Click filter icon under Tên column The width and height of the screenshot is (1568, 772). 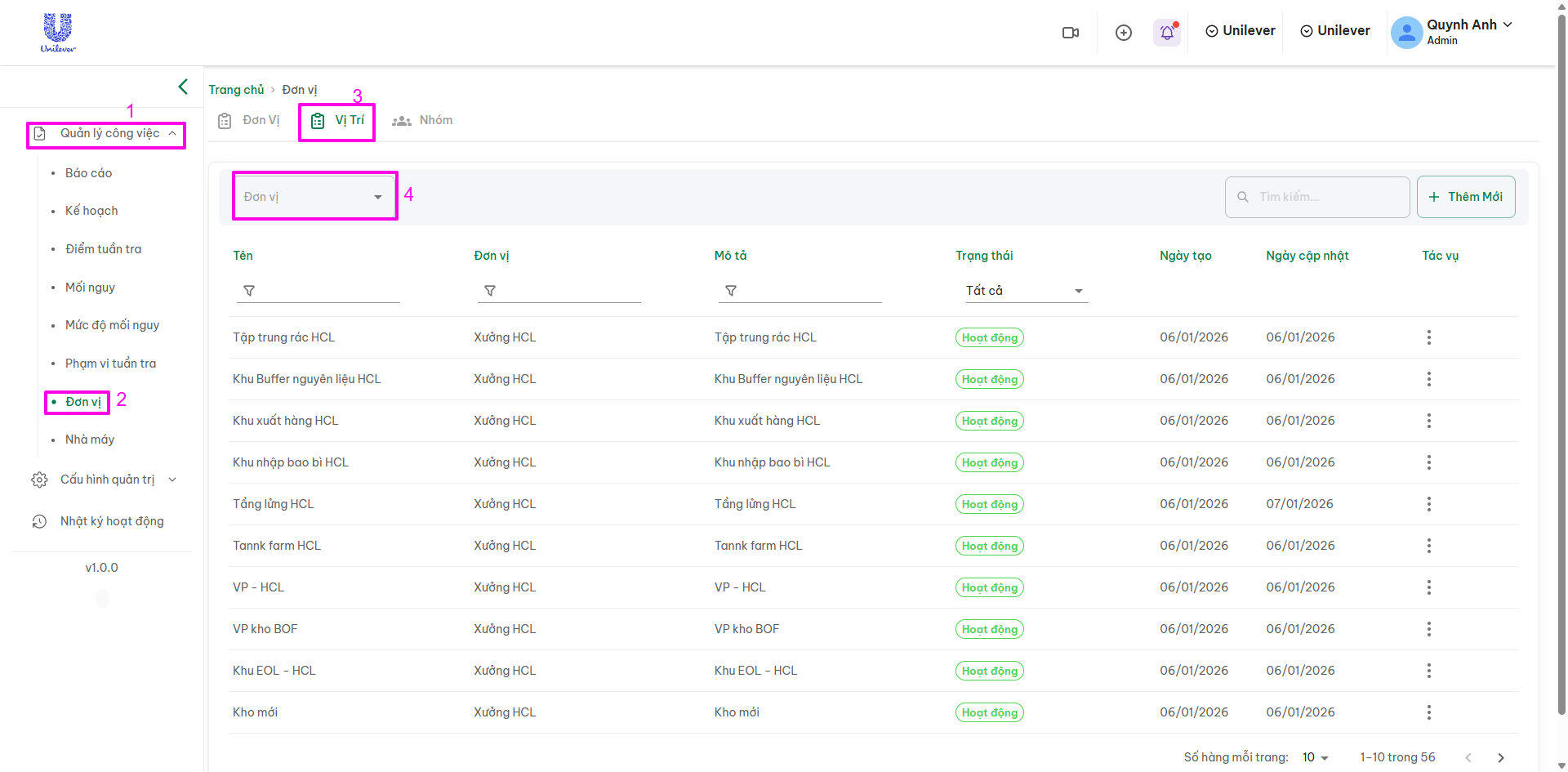click(x=249, y=291)
